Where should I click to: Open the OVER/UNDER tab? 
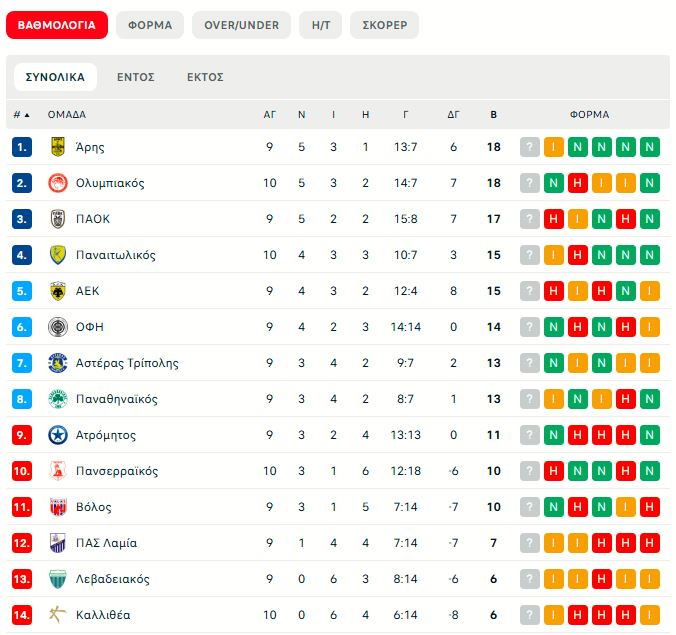click(x=241, y=25)
